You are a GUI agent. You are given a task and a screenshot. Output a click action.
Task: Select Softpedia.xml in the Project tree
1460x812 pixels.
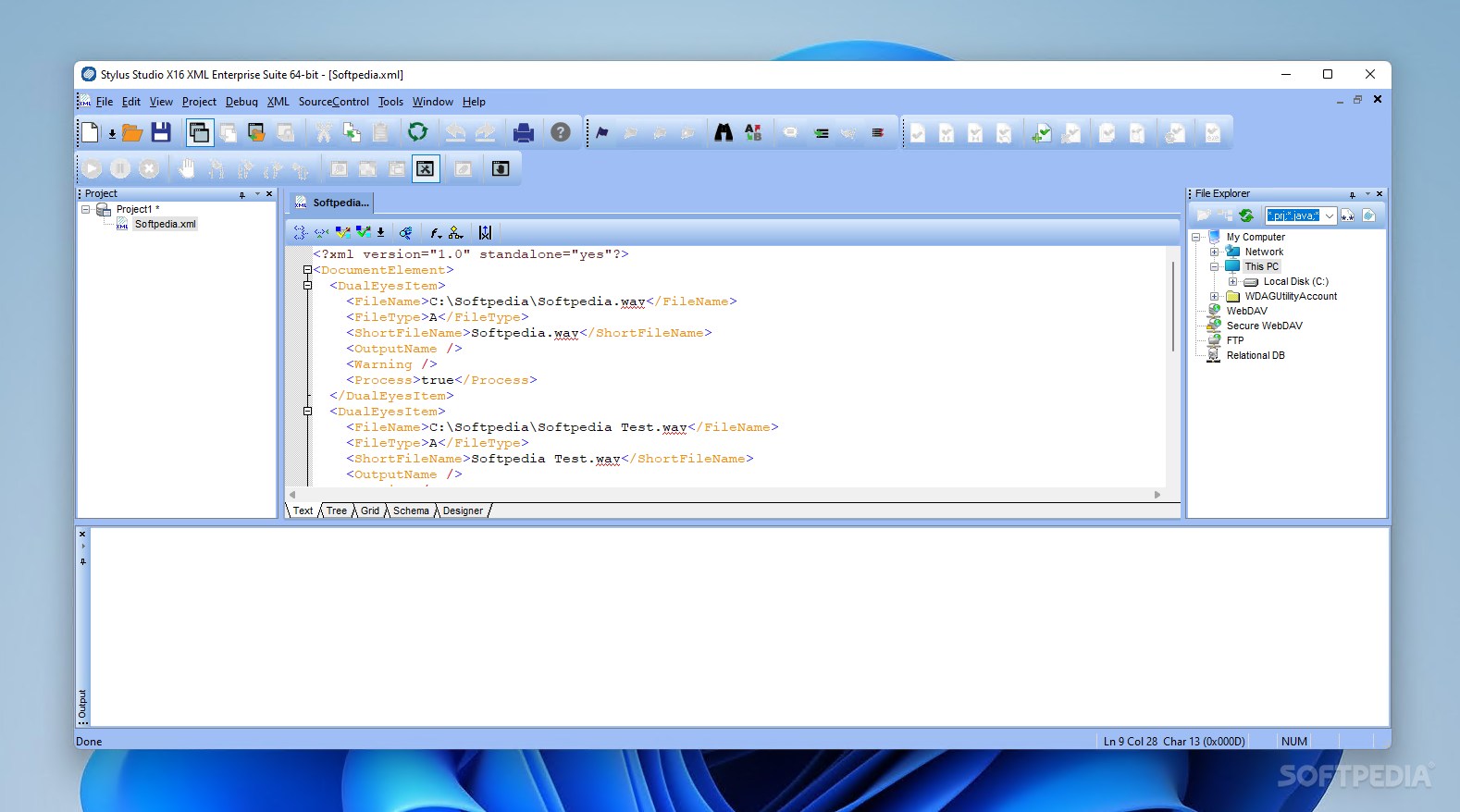coord(165,224)
